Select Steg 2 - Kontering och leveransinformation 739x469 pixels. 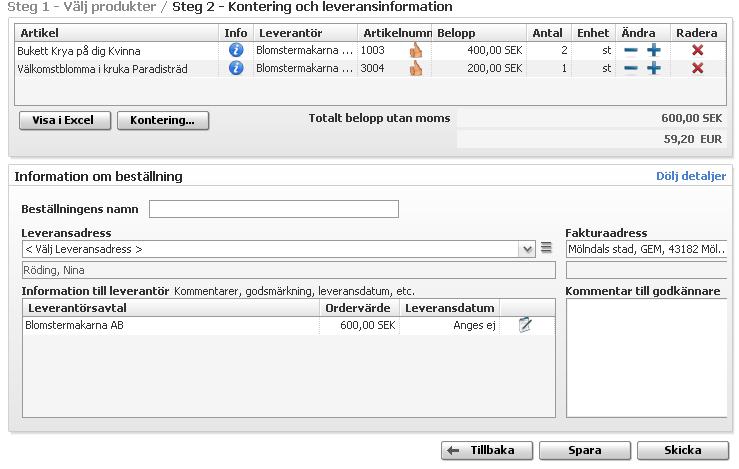pos(312,7)
